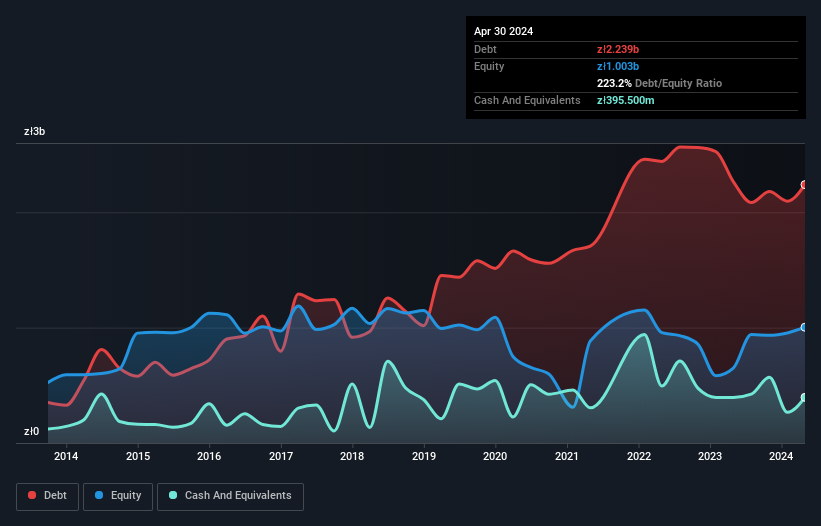Click the zł3b y-axis label

pyautogui.click(x=35, y=131)
